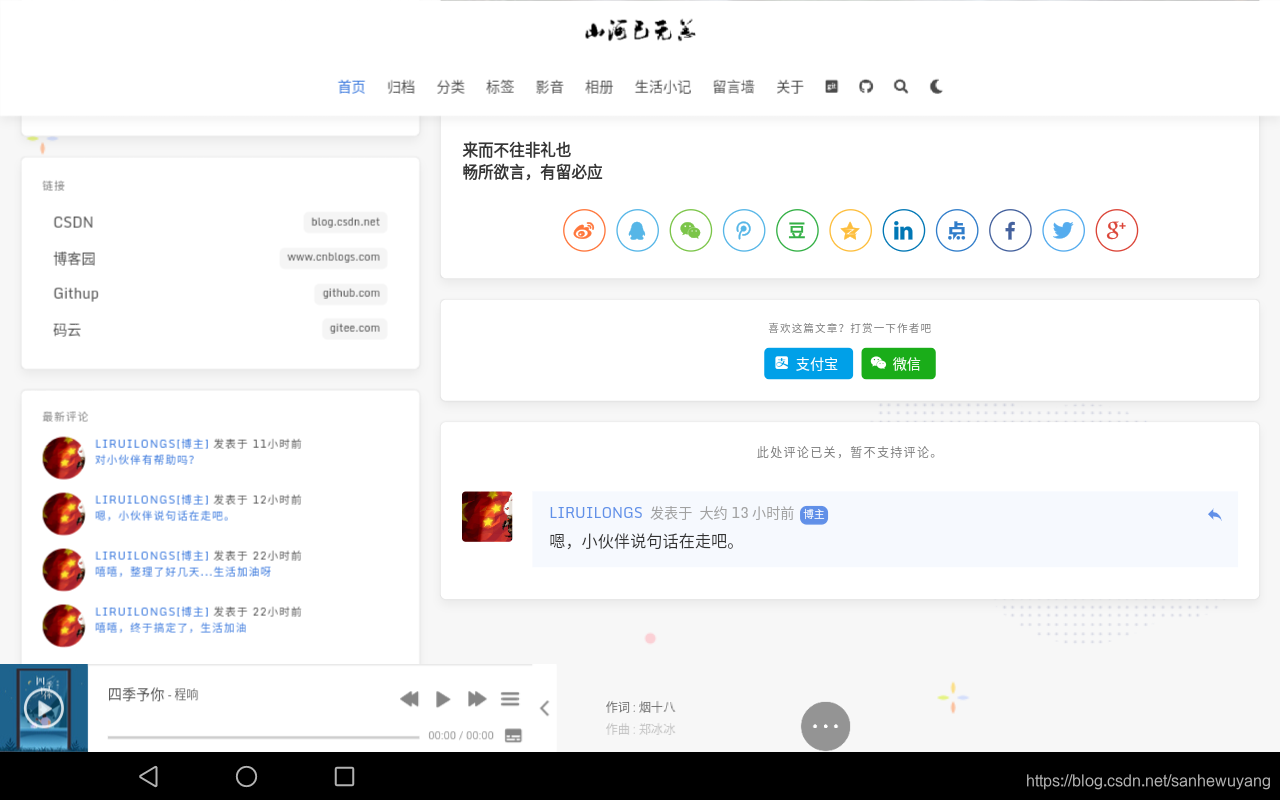This screenshot has width=1280, height=800.
Task: Open GitHub from the navigation bar
Action: (x=865, y=86)
